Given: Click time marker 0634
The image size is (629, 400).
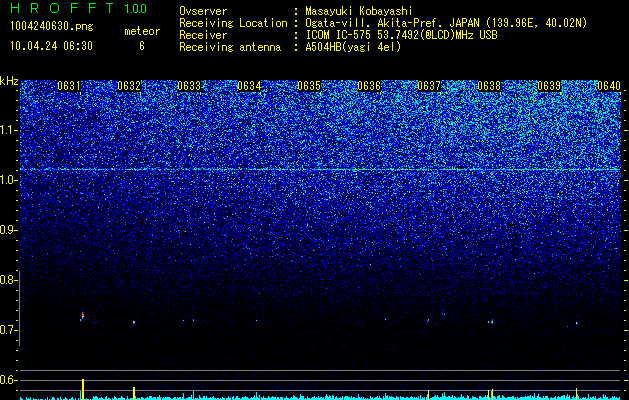Looking at the screenshot, I should point(249,86).
